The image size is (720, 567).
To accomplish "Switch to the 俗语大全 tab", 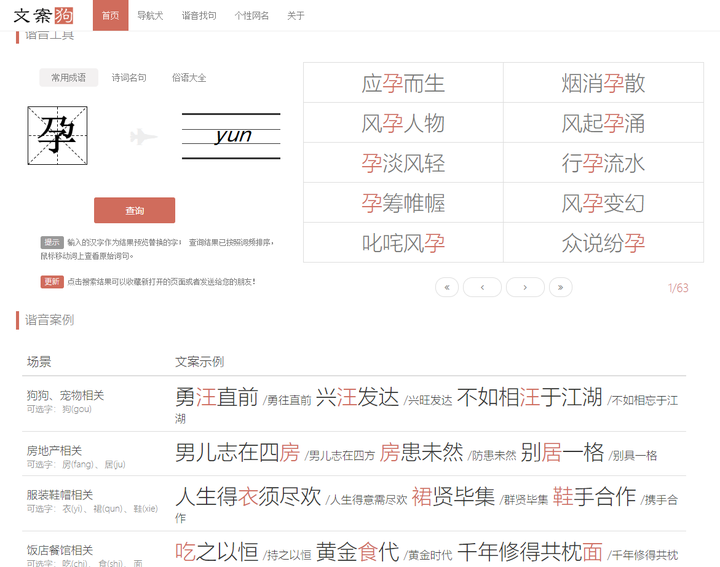I will [189, 78].
